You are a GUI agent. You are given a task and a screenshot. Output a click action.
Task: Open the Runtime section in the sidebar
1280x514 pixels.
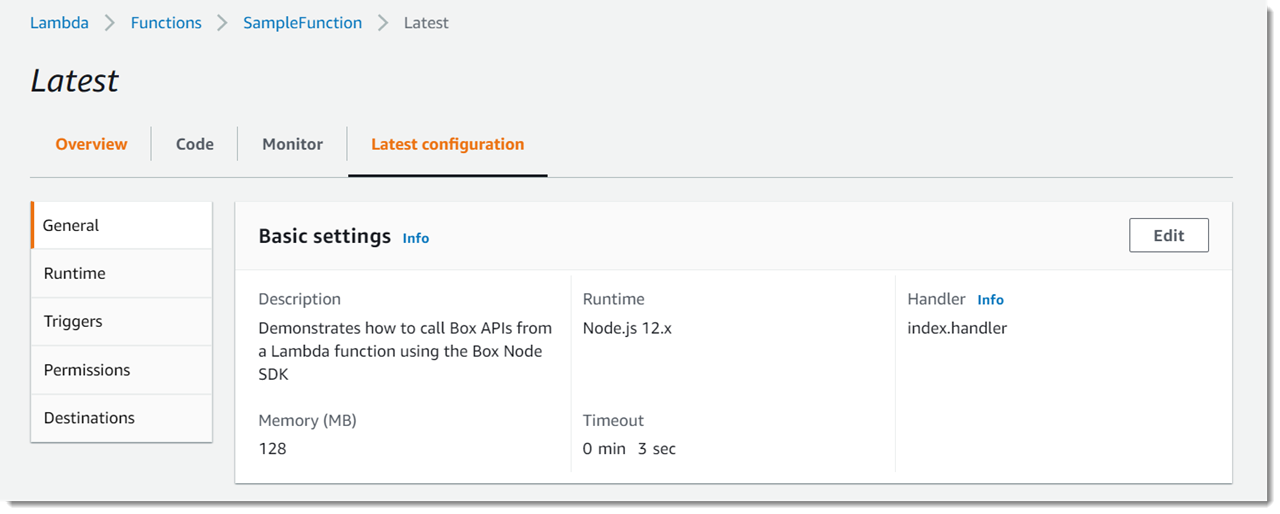pos(122,273)
